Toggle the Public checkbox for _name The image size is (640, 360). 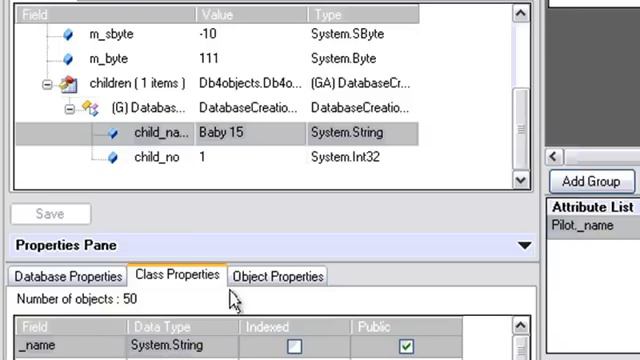coord(406,347)
